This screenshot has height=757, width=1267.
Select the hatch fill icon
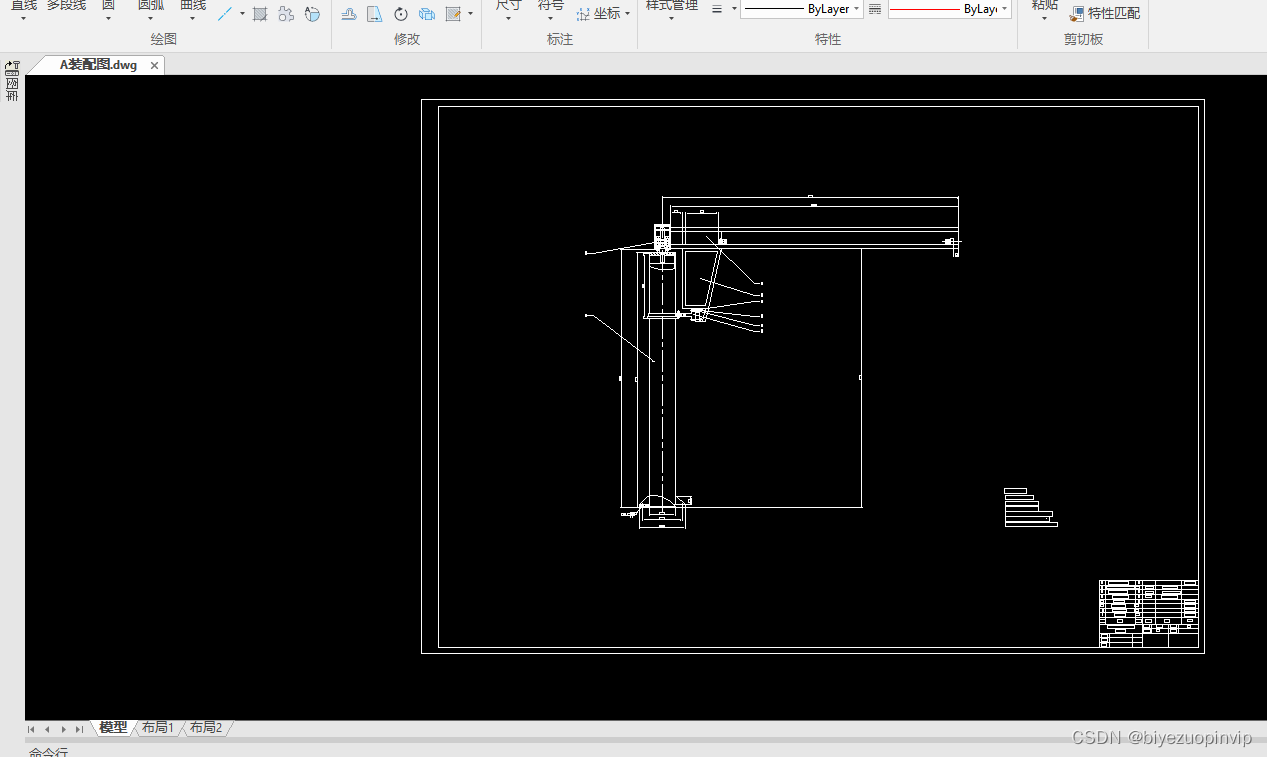point(260,14)
